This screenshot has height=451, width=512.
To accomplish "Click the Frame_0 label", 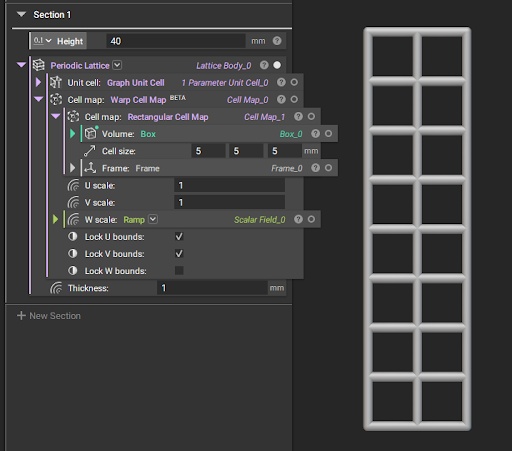I will (287, 168).
